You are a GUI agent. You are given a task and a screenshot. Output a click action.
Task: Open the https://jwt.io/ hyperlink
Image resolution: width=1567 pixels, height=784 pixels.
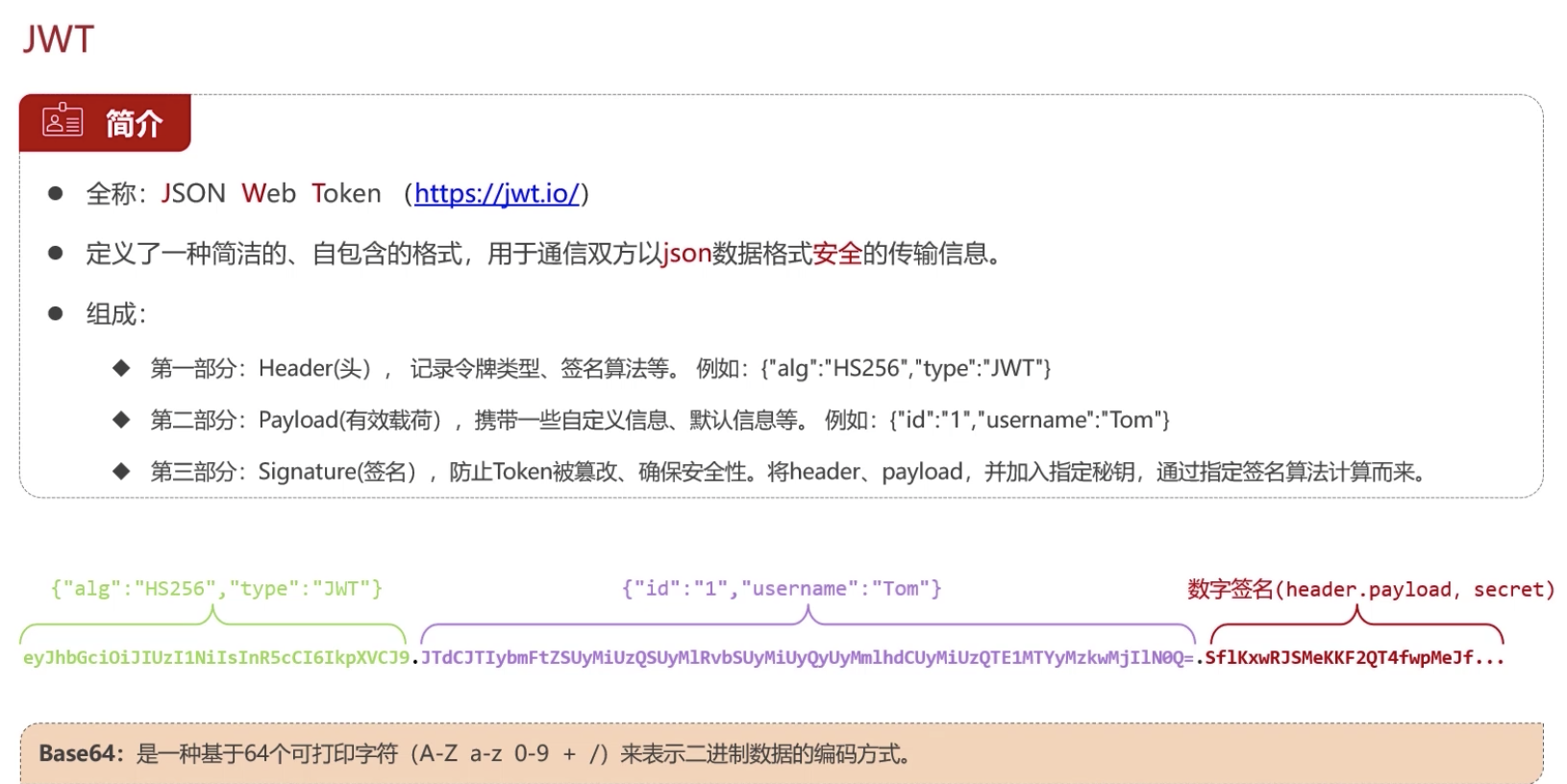(497, 194)
